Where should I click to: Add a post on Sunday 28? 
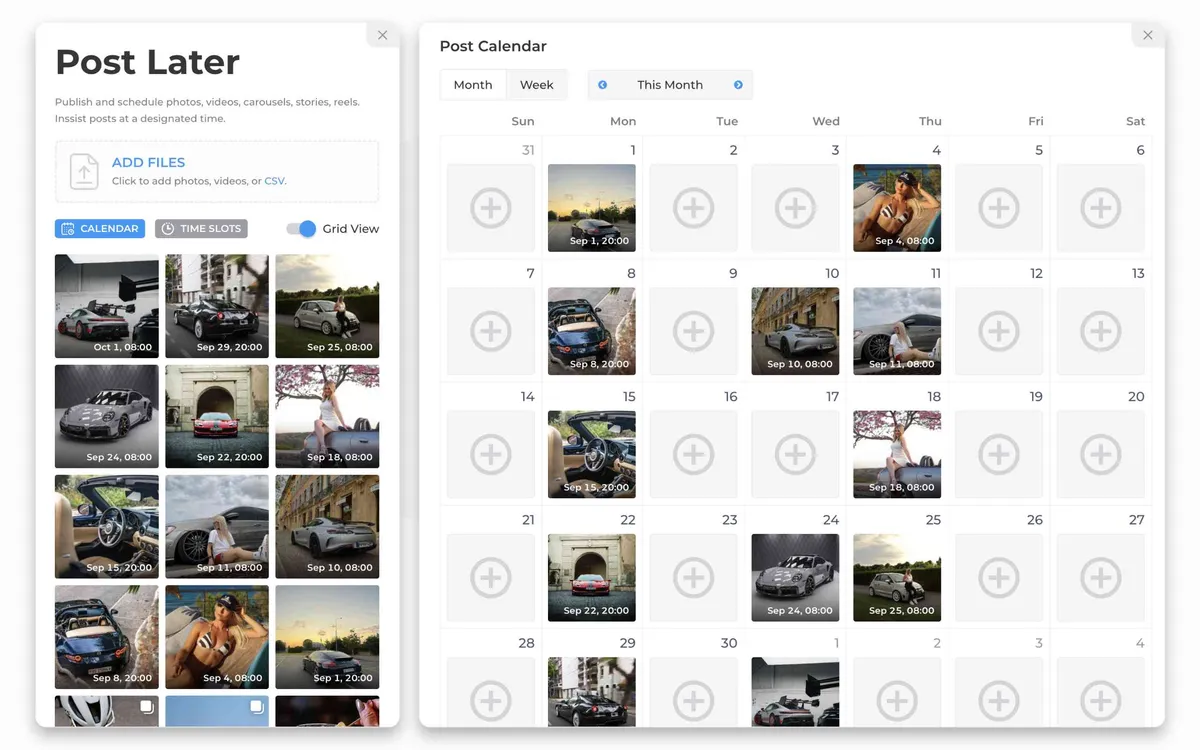tap(490, 692)
